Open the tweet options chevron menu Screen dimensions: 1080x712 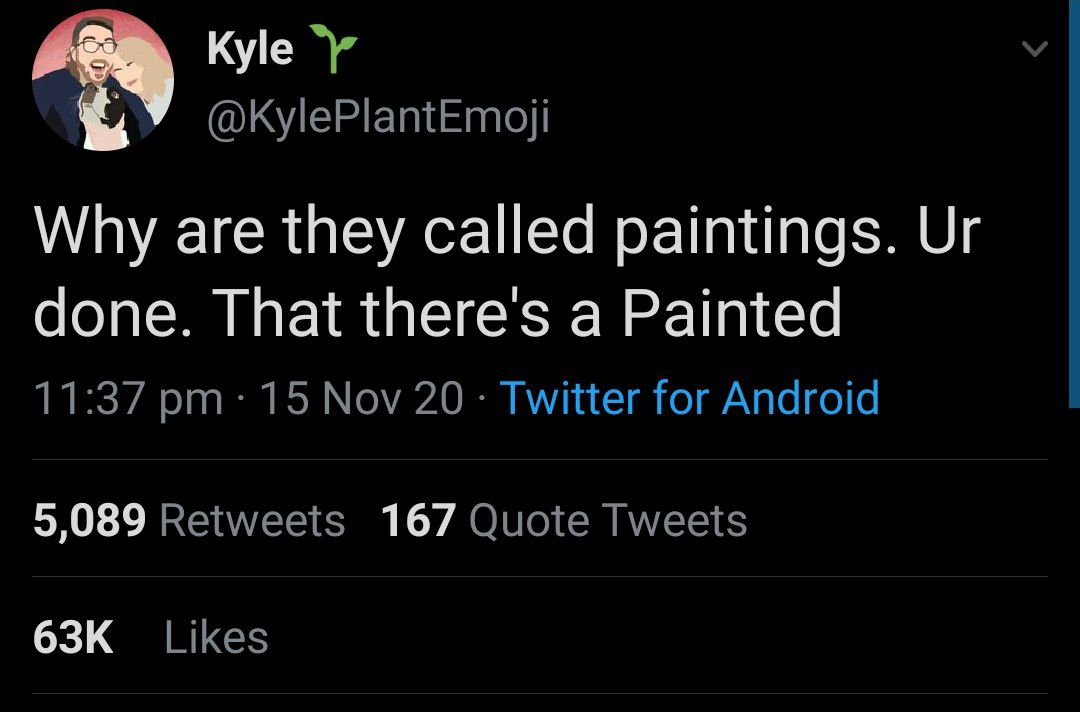1037,48
